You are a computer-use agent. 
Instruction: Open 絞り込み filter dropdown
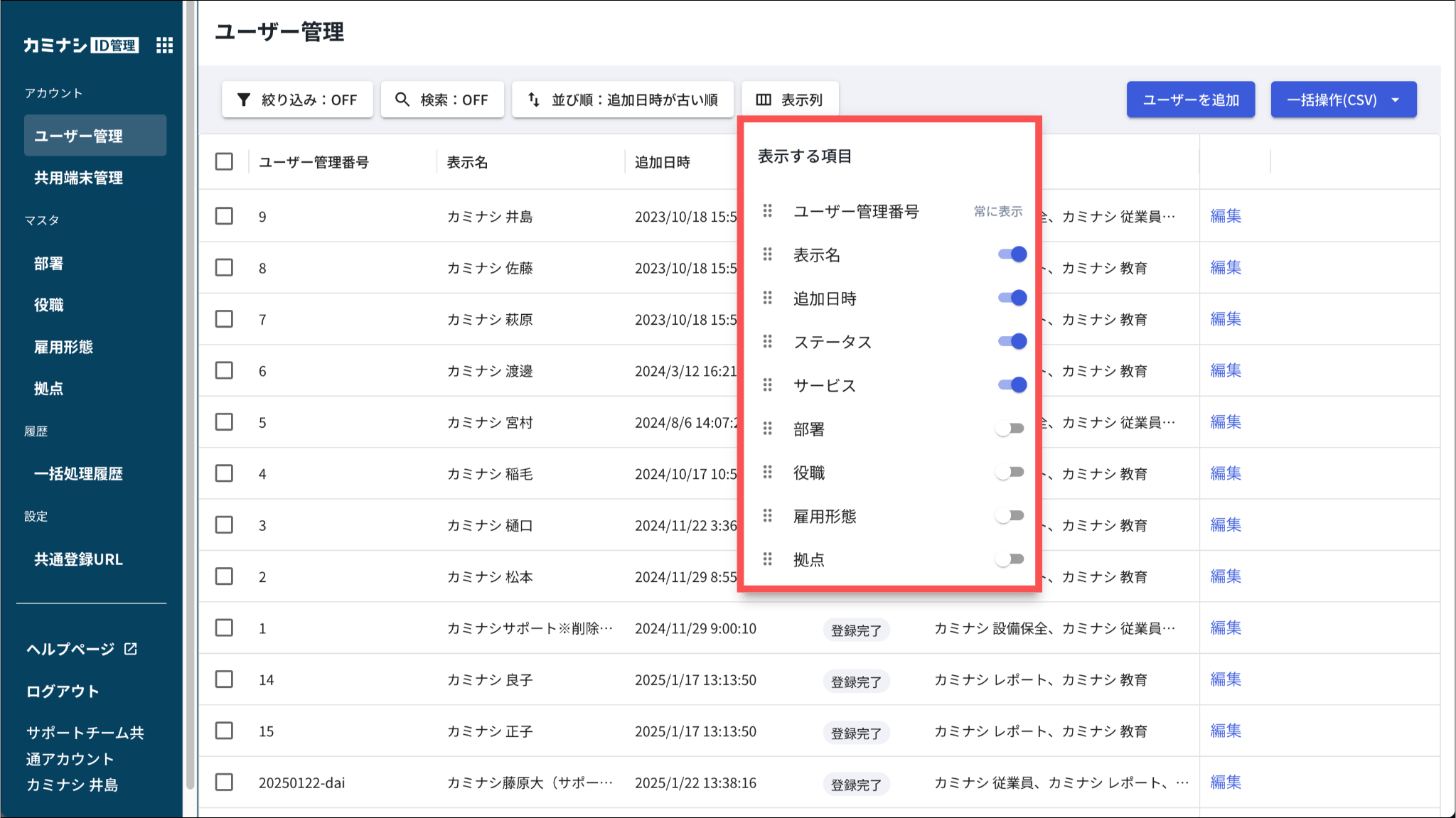pos(297,99)
